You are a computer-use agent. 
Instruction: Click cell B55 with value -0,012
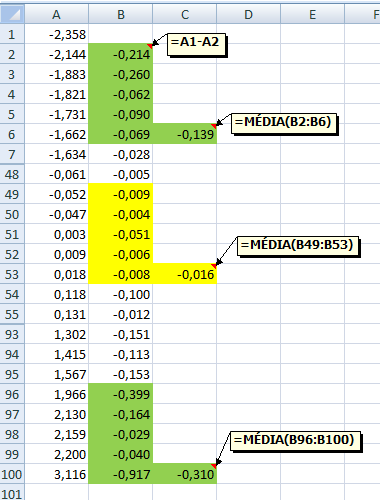tap(121, 314)
